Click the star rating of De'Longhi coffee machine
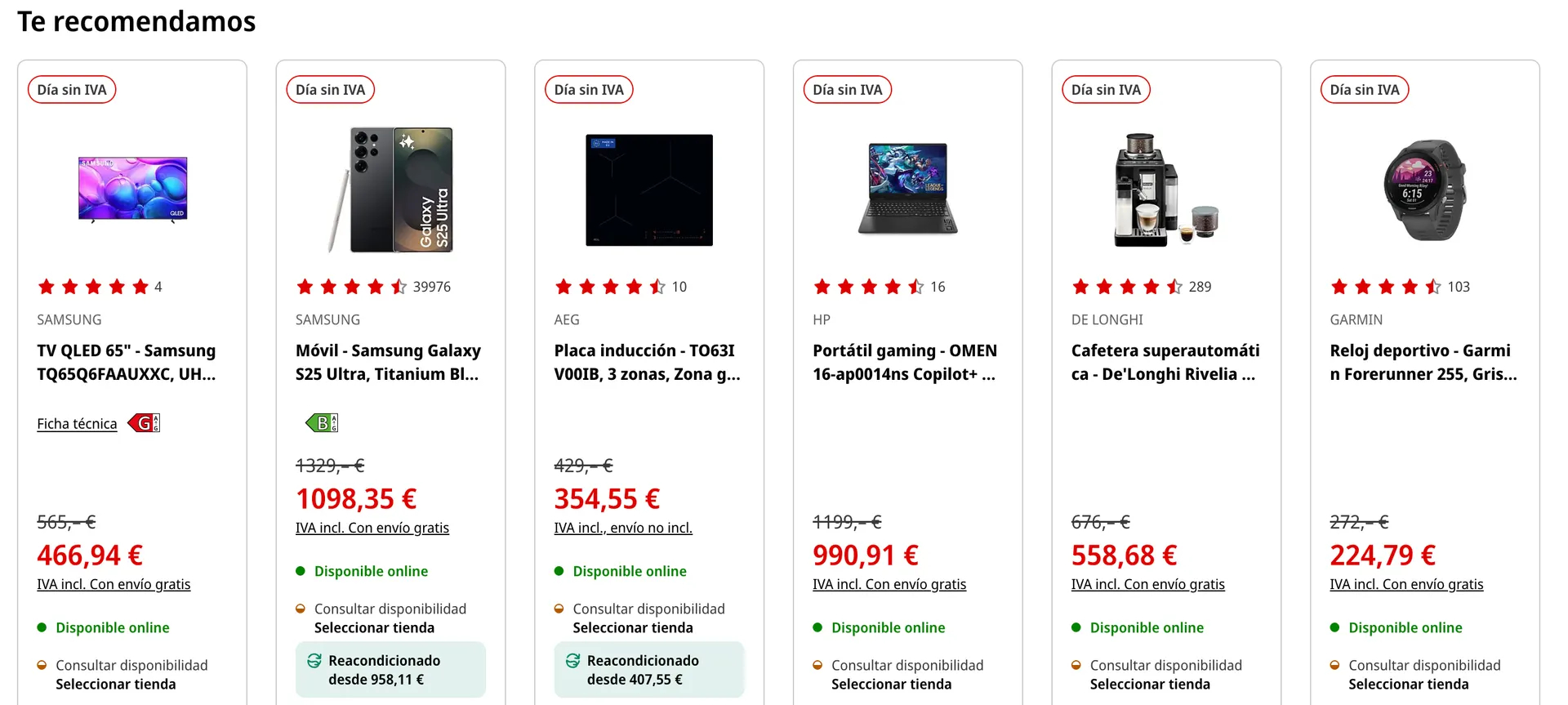 click(x=1127, y=287)
